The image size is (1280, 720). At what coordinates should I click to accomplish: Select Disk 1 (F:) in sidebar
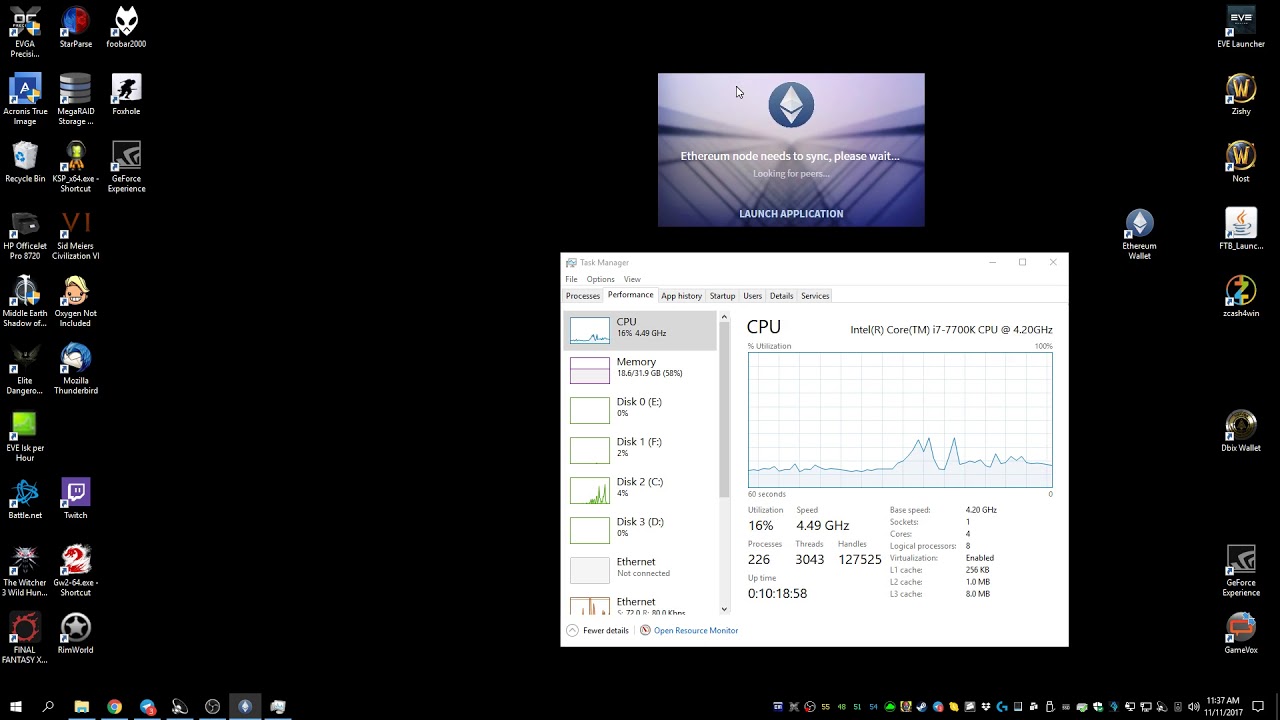(x=640, y=449)
